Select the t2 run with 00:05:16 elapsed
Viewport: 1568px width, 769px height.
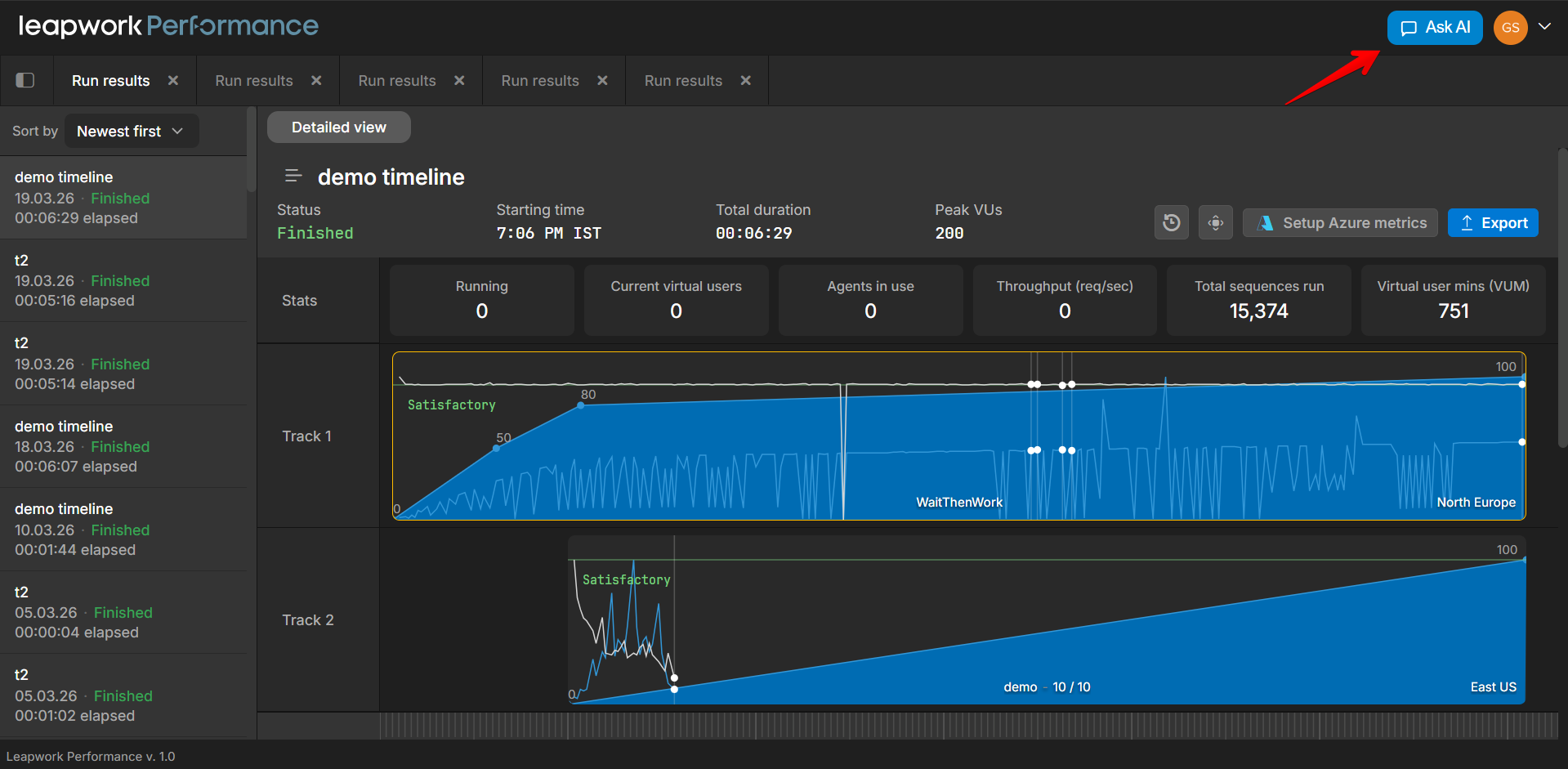123,280
